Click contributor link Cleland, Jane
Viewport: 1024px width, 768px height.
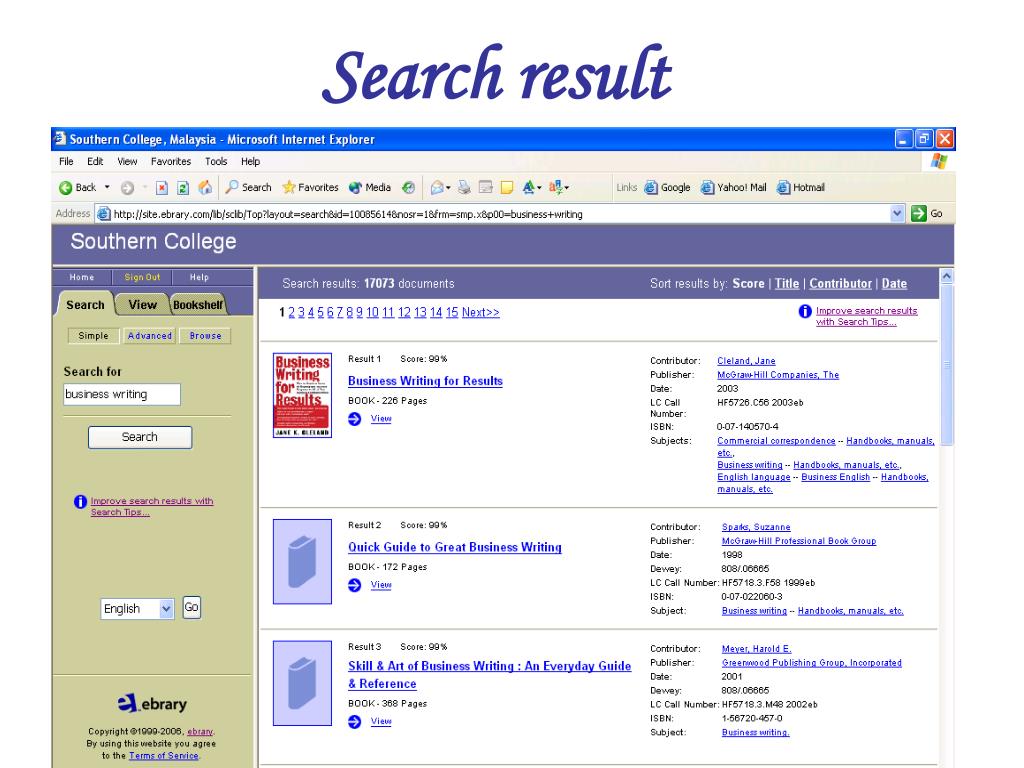(746, 360)
